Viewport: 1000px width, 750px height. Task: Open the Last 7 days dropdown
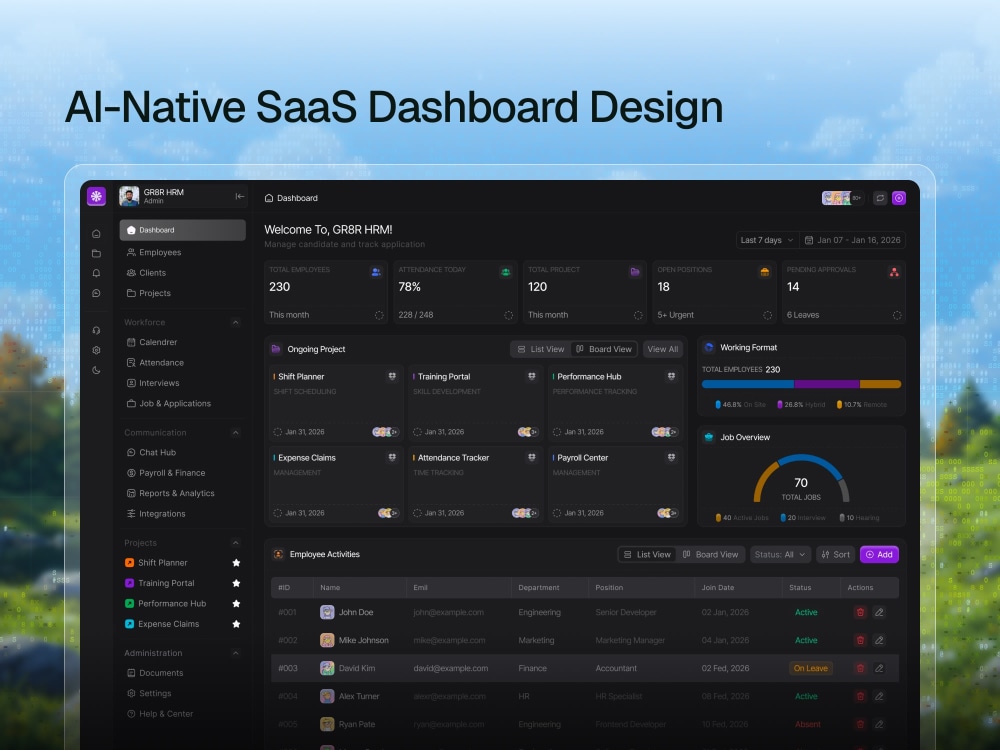click(x=767, y=240)
